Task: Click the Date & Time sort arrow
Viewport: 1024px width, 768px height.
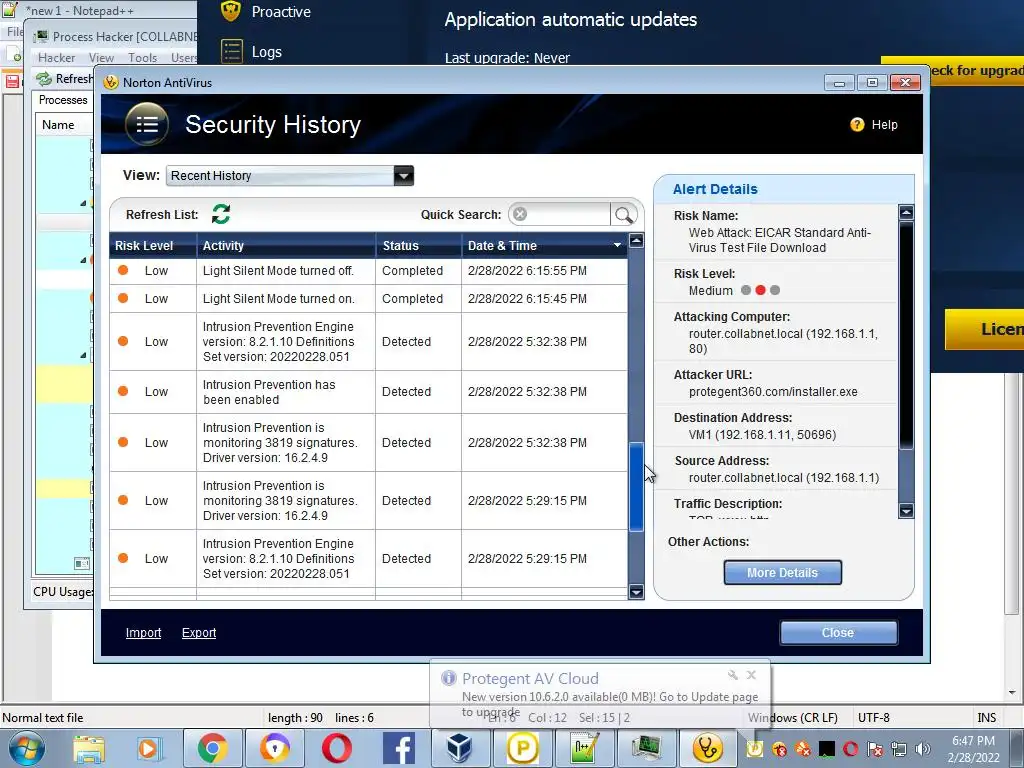Action: coord(617,246)
